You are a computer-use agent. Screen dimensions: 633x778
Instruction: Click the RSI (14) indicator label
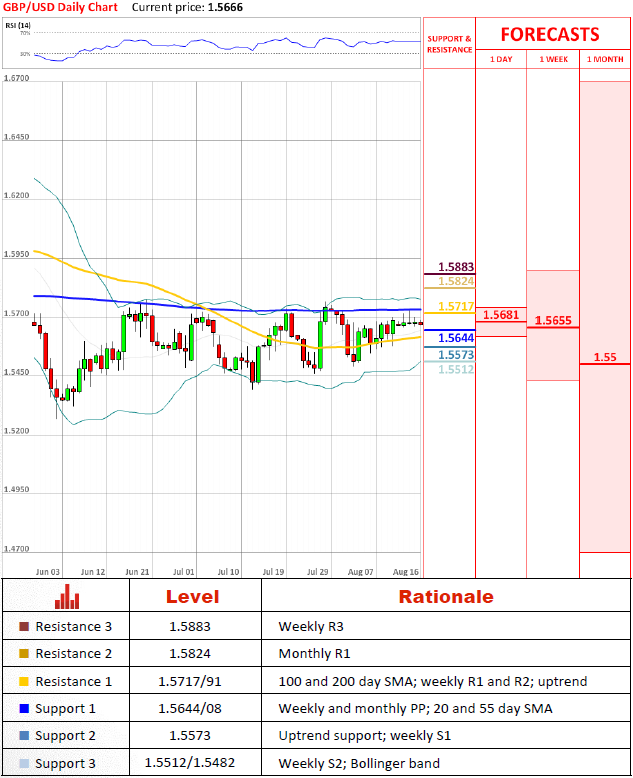point(18,24)
